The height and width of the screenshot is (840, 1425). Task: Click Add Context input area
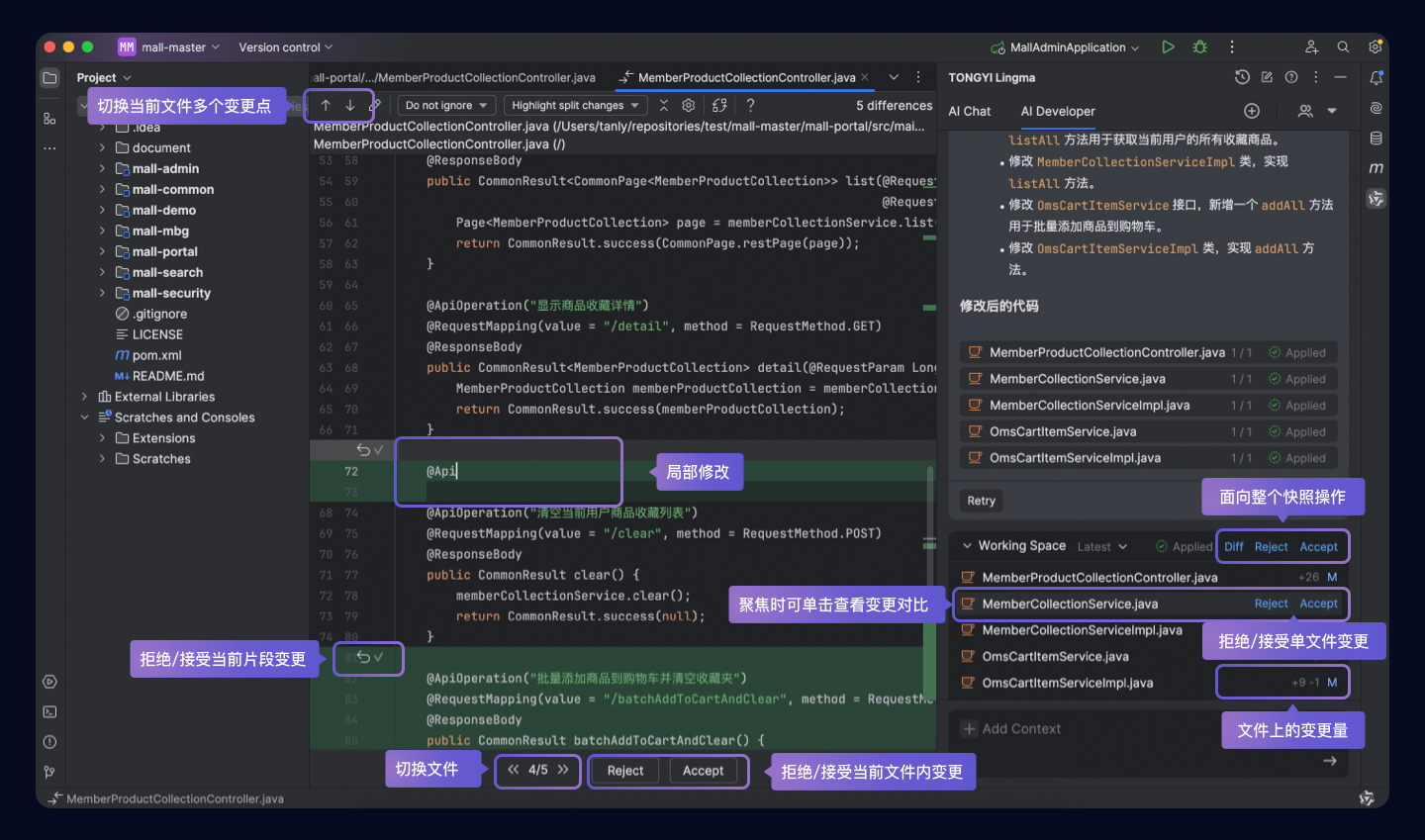[x=1011, y=728]
